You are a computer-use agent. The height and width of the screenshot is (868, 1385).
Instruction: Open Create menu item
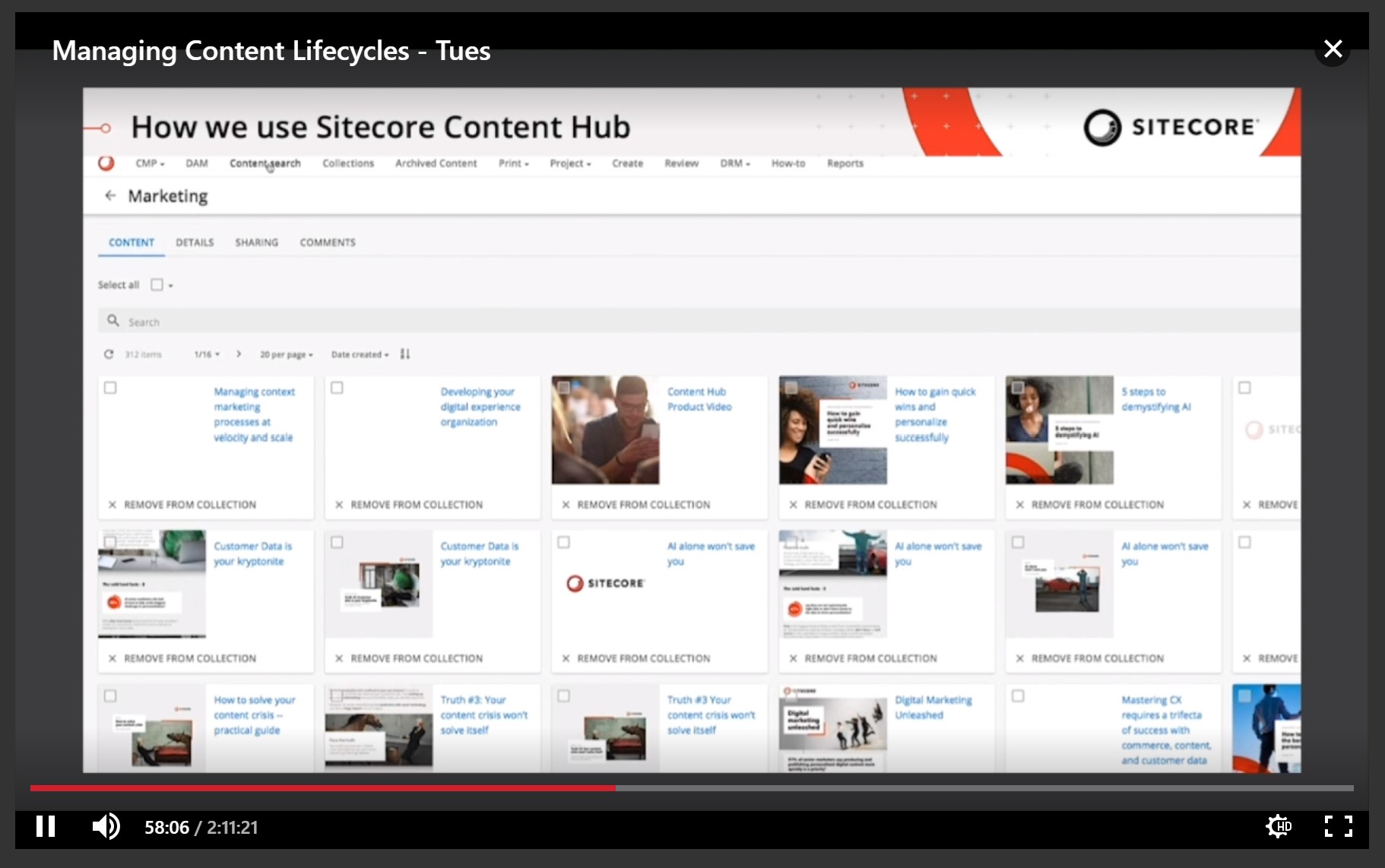coord(628,163)
